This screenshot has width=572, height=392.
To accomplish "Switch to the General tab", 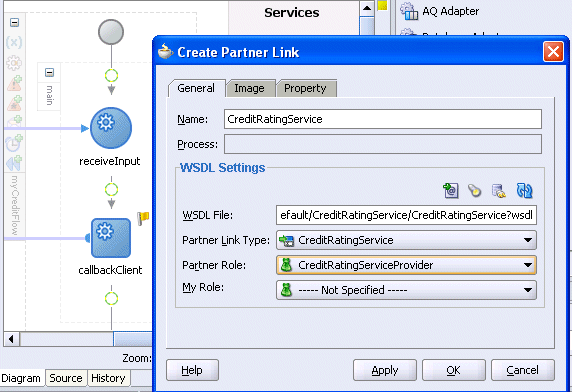I will [196, 88].
